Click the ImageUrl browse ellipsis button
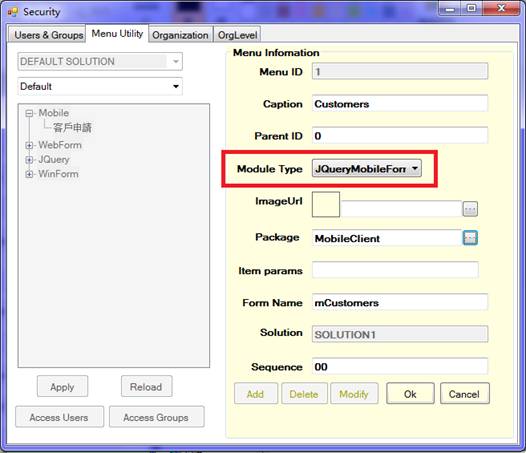526x453 pixels. click(x=470, y=209)
